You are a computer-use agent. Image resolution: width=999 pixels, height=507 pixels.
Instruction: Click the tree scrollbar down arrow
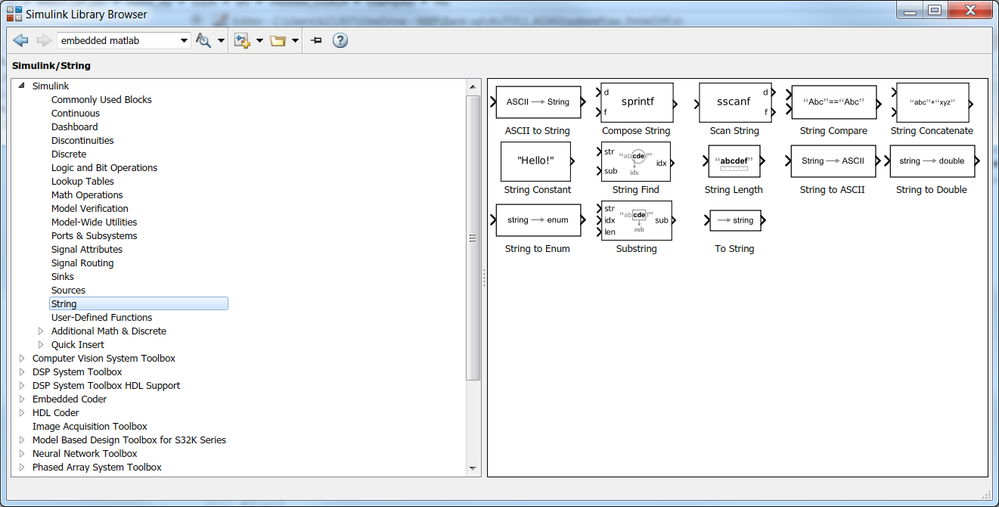coord(473,468)
